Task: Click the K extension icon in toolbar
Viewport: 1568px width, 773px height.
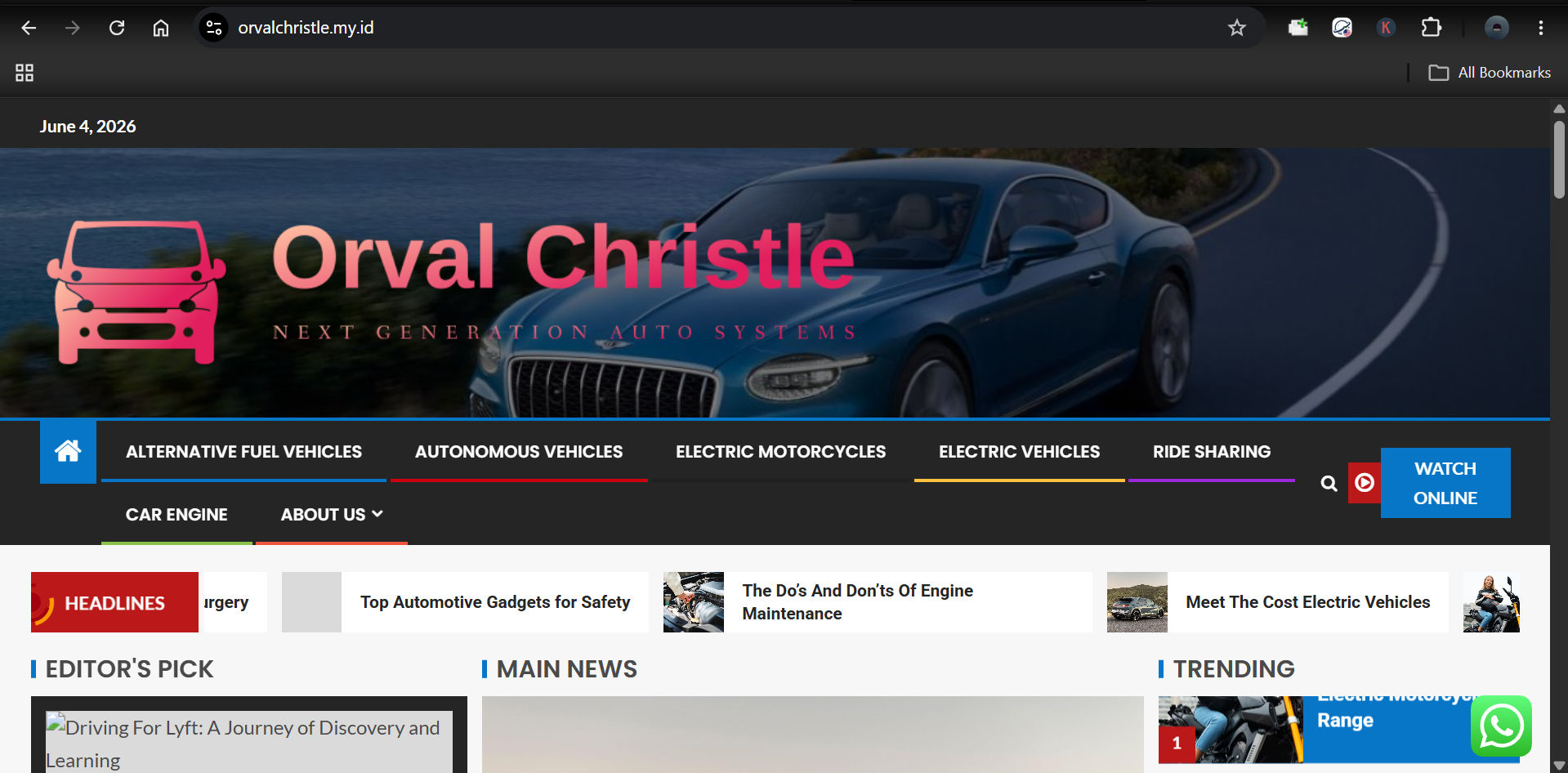Action: [1386, 28]
